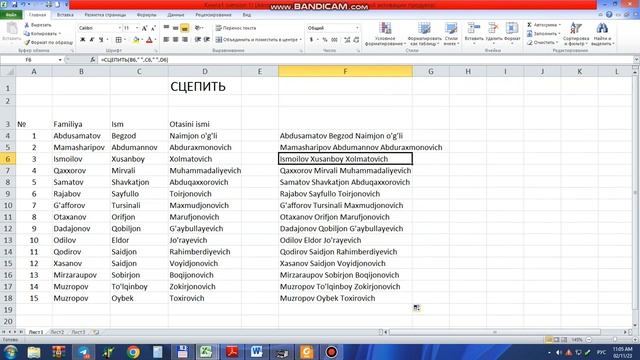The width and height of the screenshot is (640, 360).
Task: Toggle italic formatting
Action: (92, 40)
